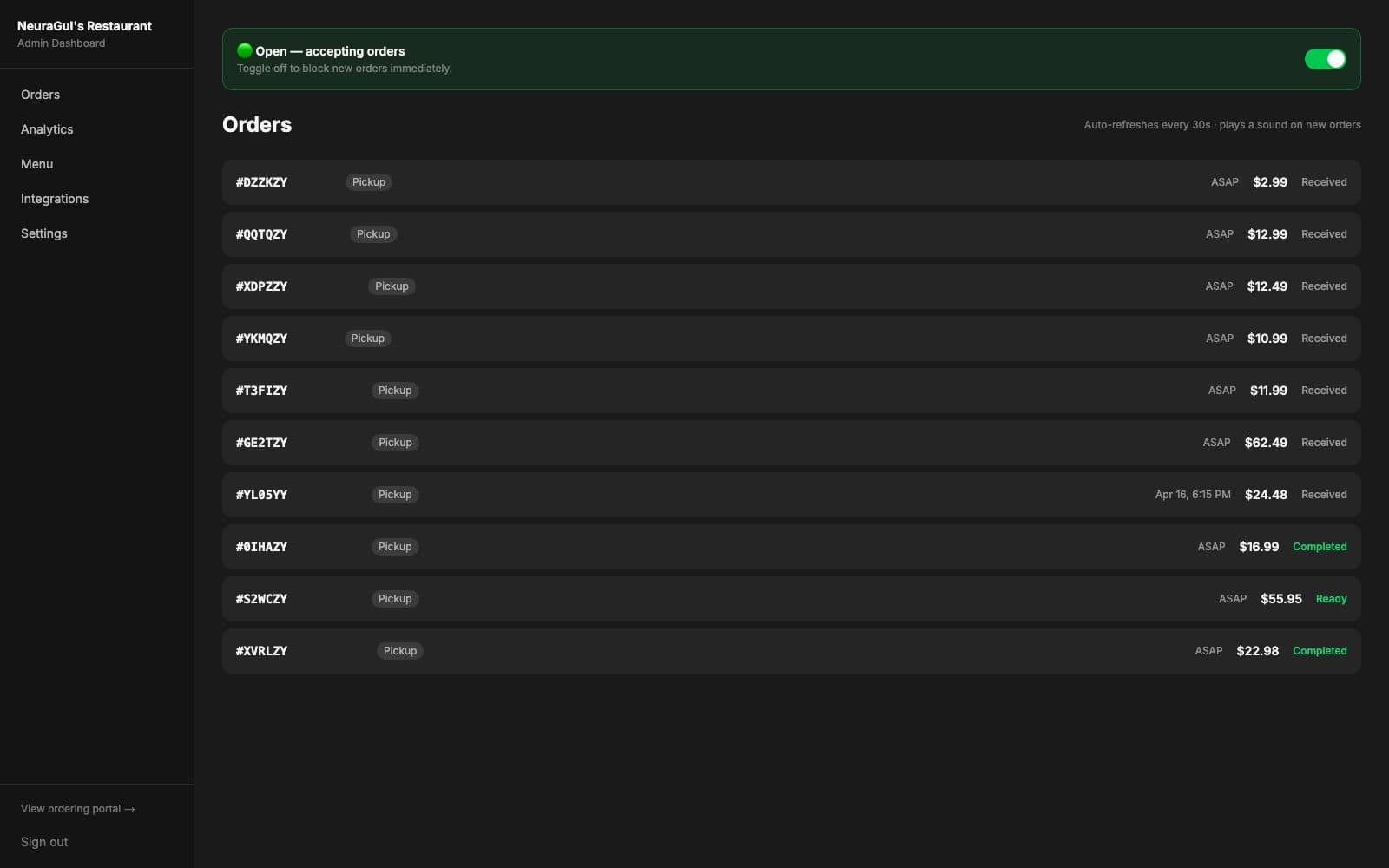
Task: Click the $12.99 order total
Action: coord(1267,234)
